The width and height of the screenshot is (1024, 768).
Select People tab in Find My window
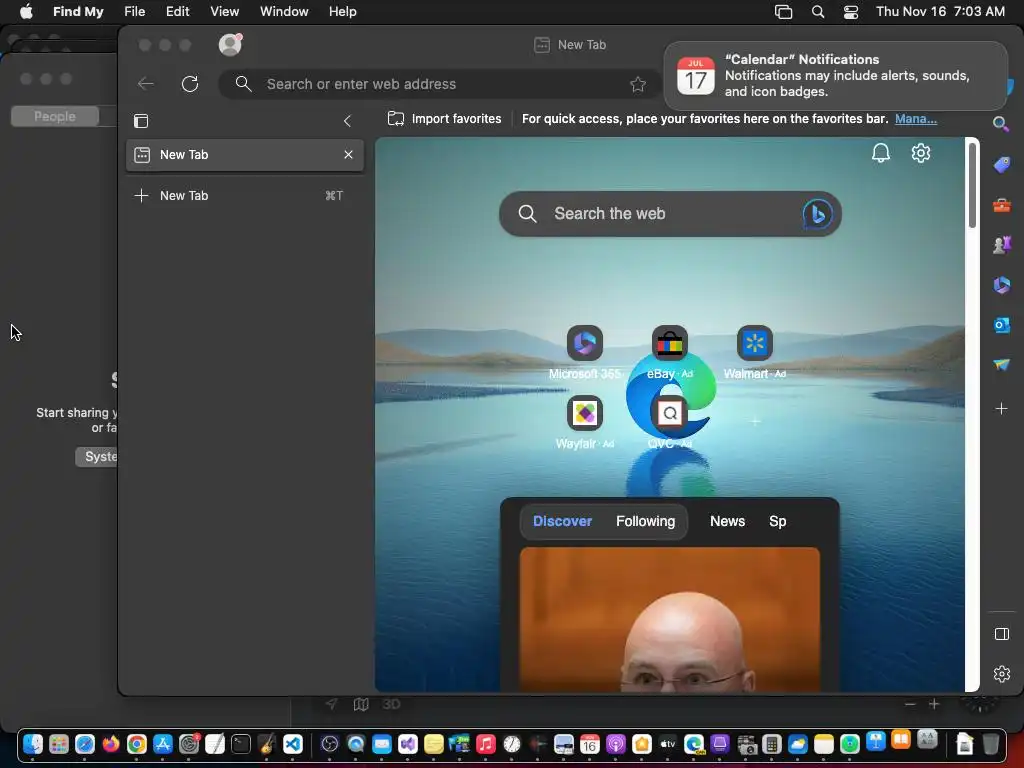tap(55, 116)
